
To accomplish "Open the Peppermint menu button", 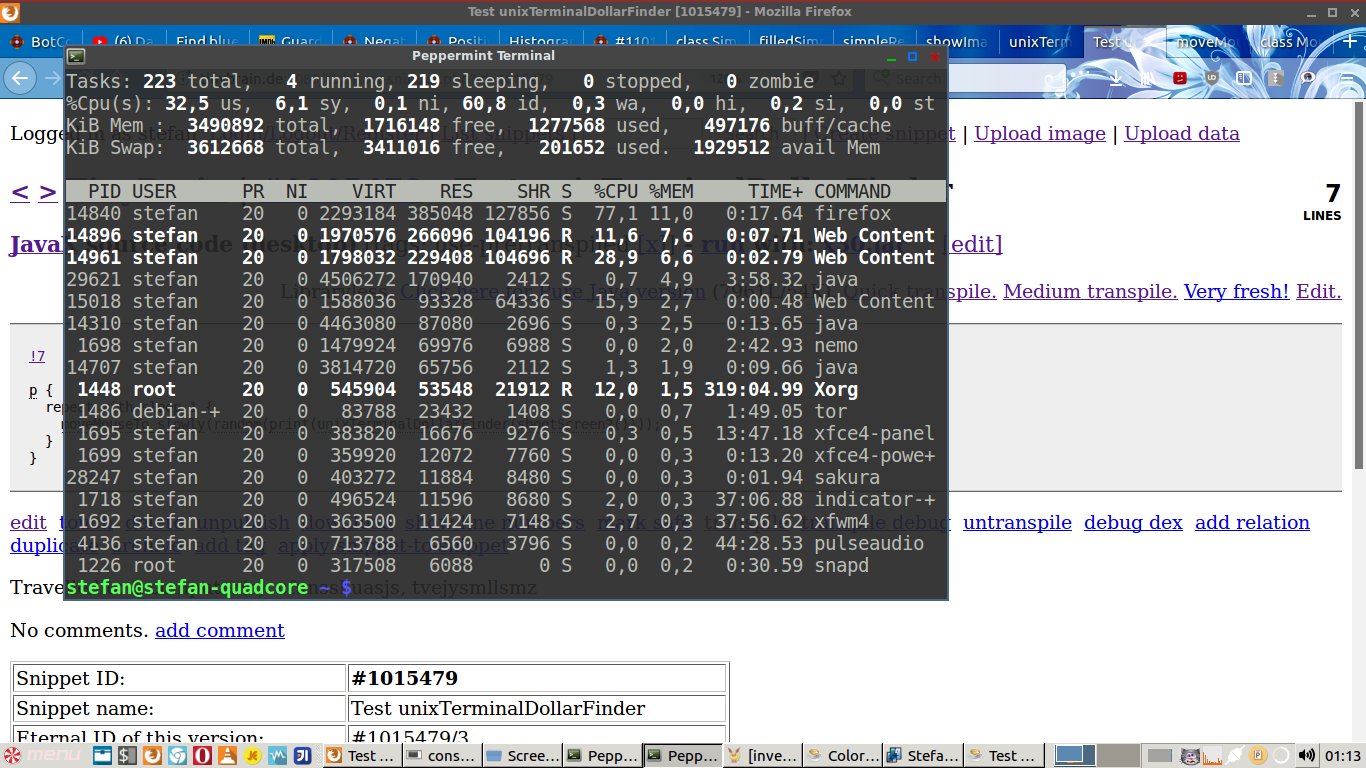I will (42, 755).
